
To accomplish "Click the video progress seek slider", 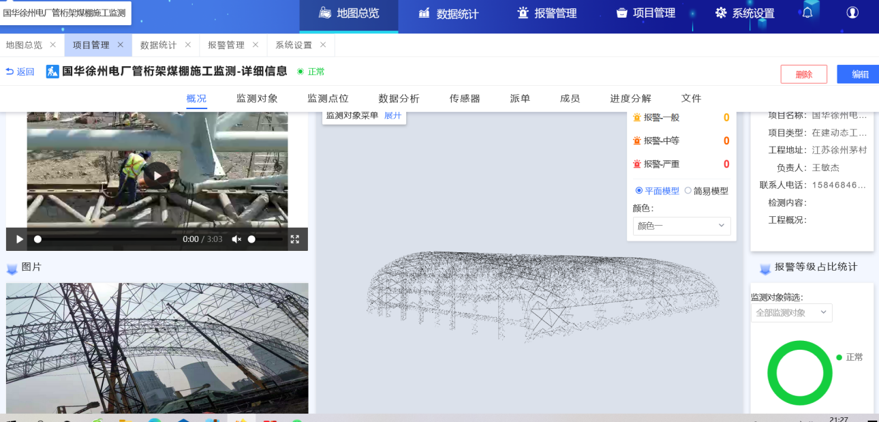I will pos(105,239).
